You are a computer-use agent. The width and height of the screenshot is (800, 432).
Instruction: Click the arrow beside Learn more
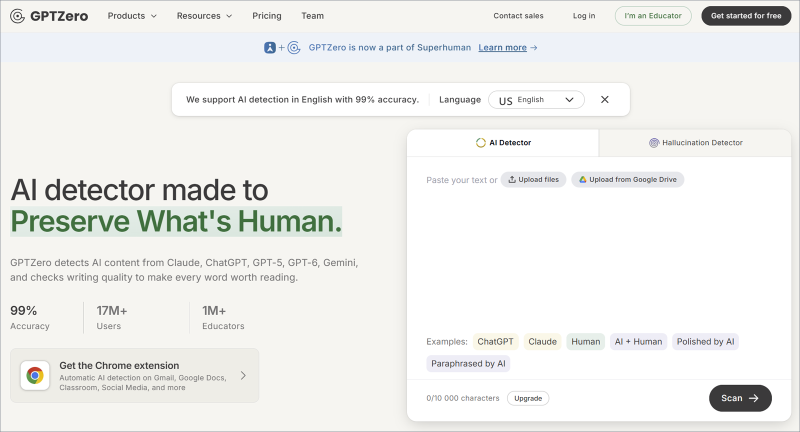tap(534, 47)
